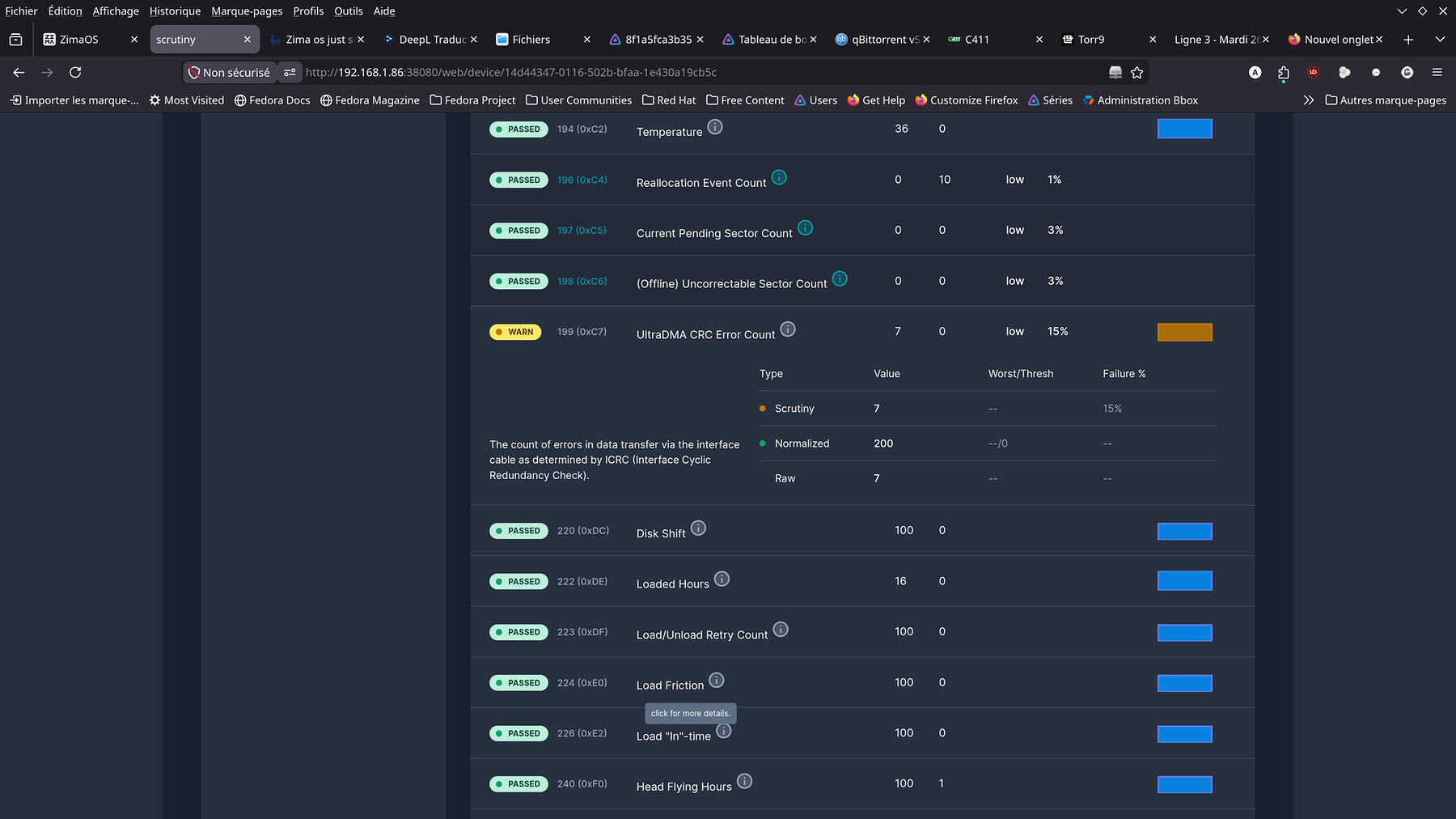Click the Most Visited bookmark
Viewport: 1456px width, 819px height.
(187, 100)
